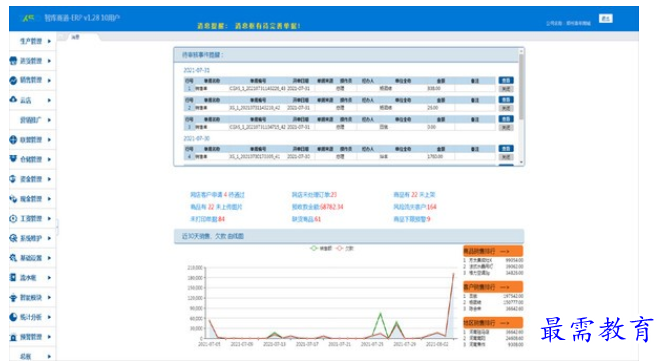
Task: Toggle the 欠款 legend series
Action: tap(345, 248)
